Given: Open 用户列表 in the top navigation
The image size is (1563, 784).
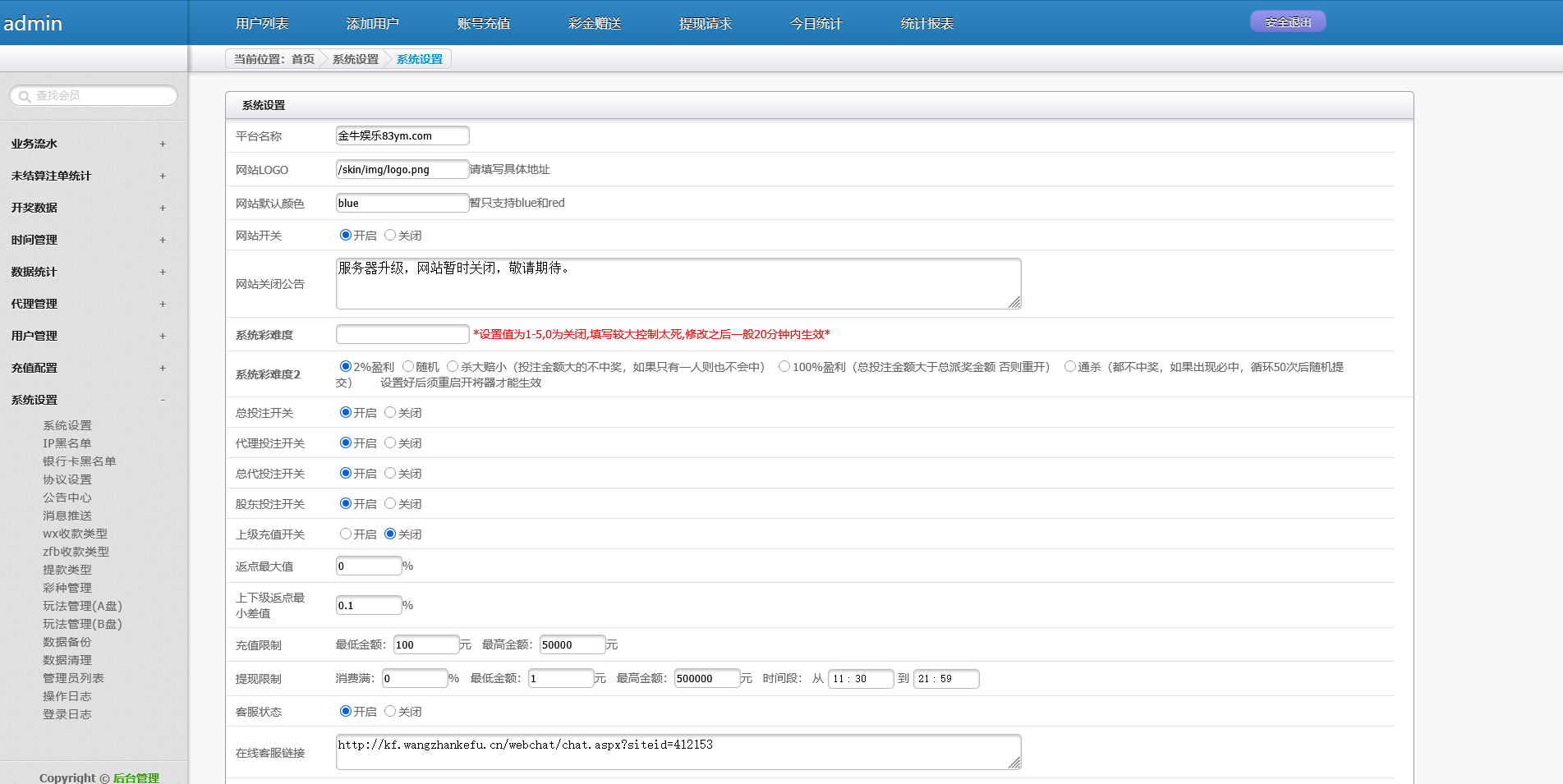Looking at the screenshot, I should (262, 23).
